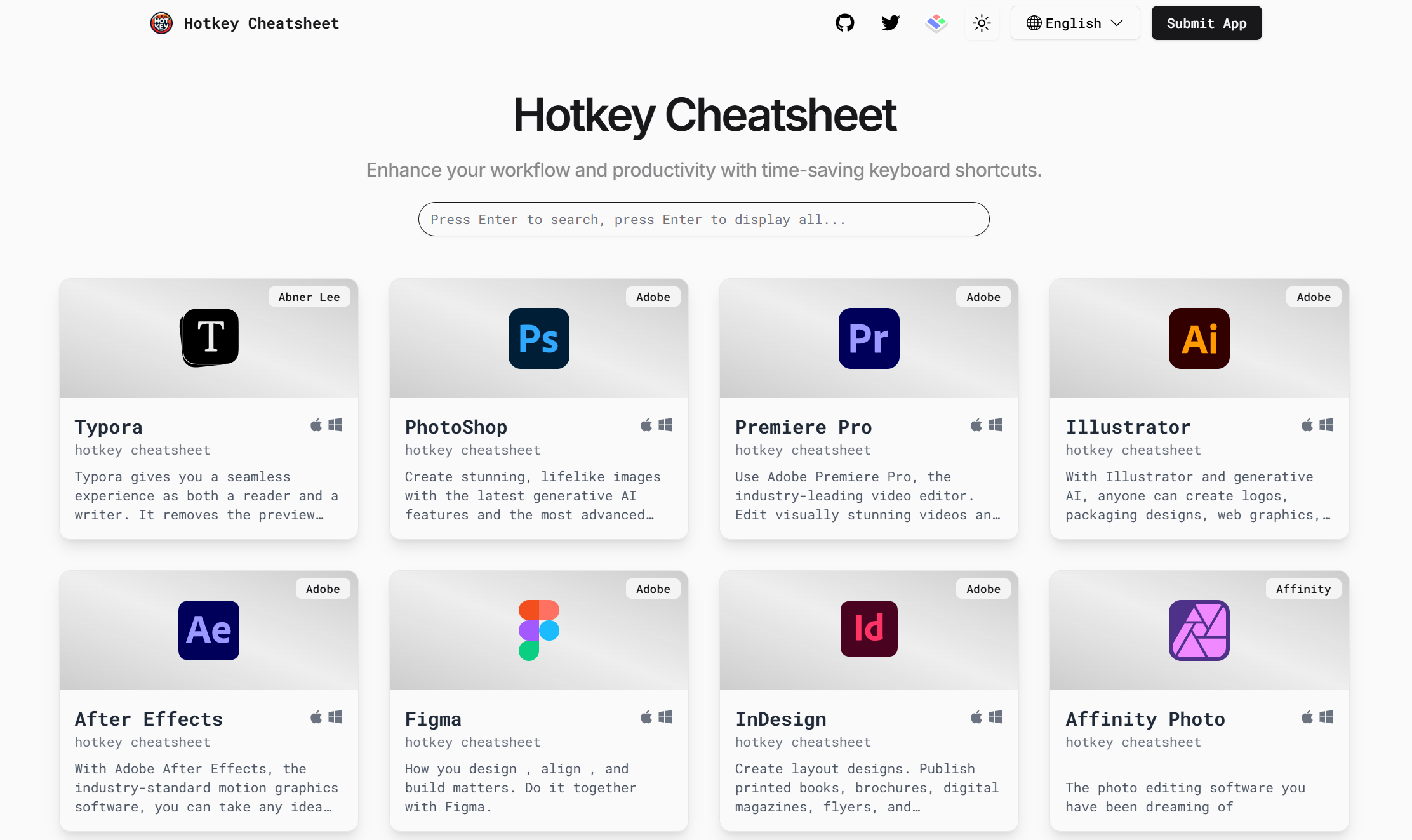Click the Adobe badge on PhotoShop card
Screen dimensions: 1412x840
click(653, 297)
